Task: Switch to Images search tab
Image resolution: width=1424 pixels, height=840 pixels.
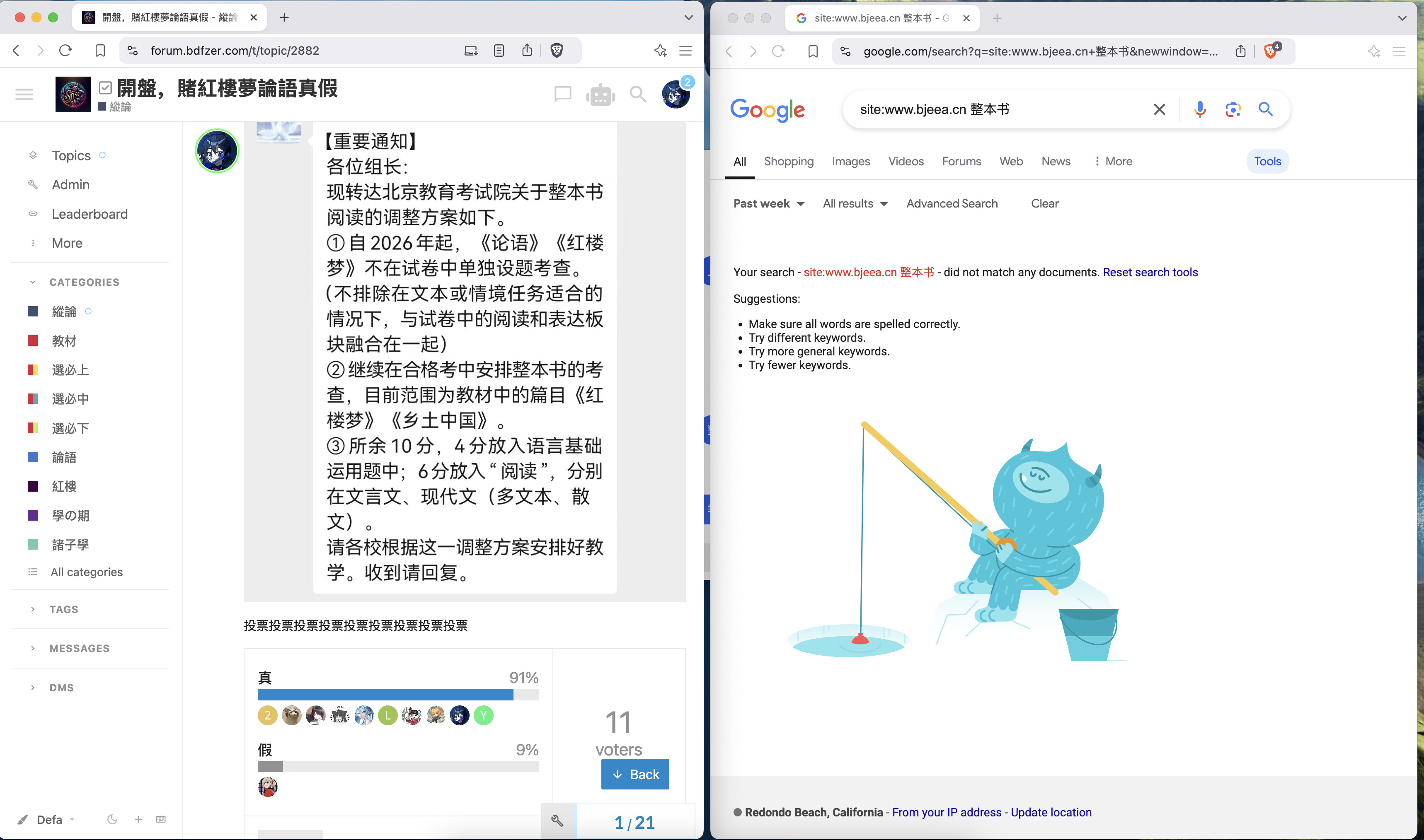Action: coord(850,161)
